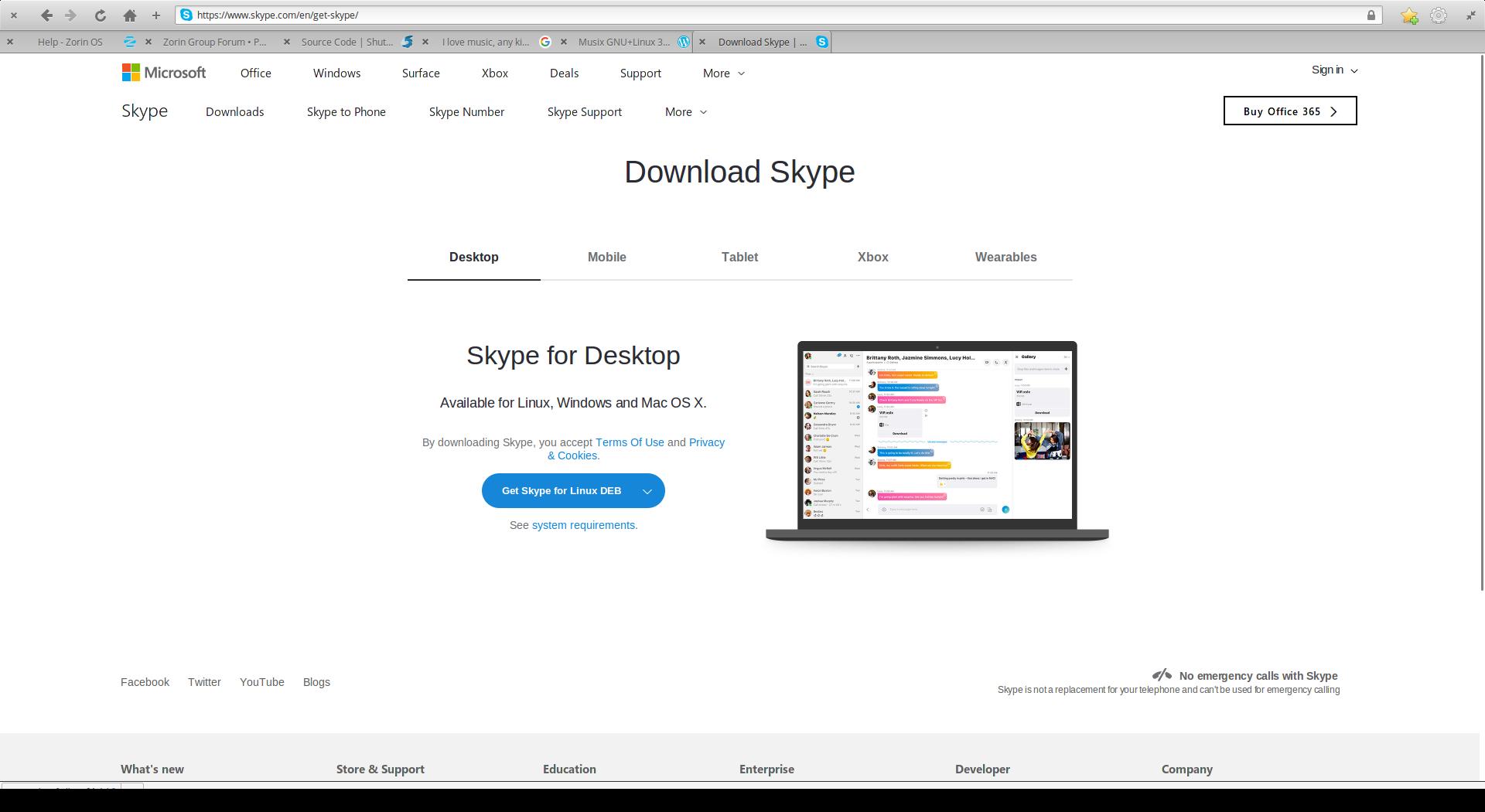This screenshot has height=812, width=1485.
Task: Expand the Sign in dropdown
Action: click(1334, 70)
